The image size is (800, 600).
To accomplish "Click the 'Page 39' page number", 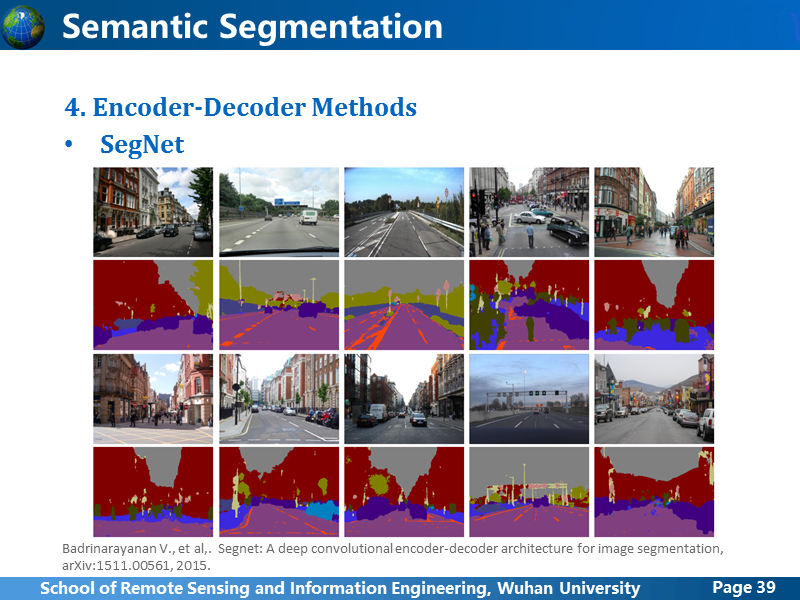I will point(744,587).
